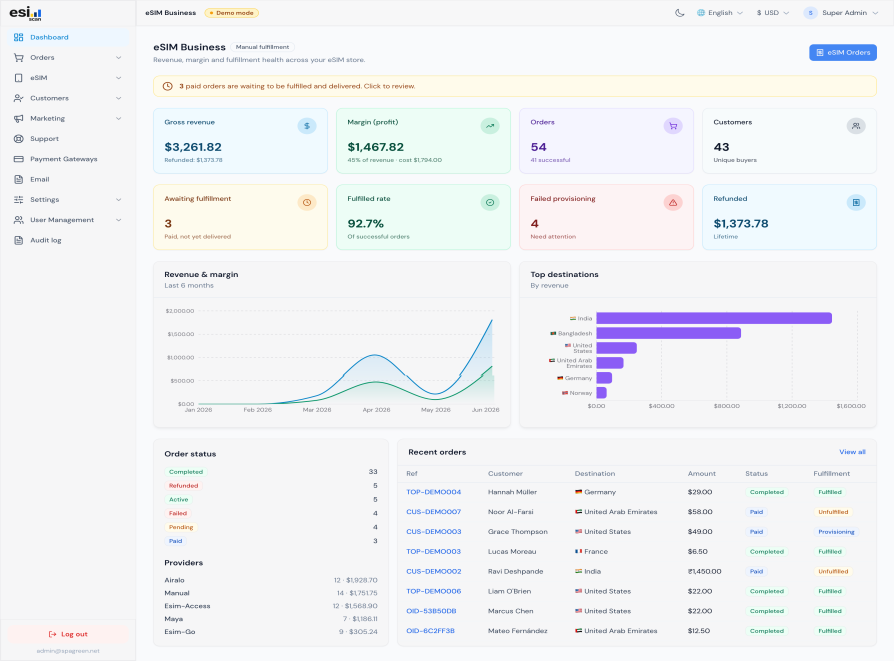Click the warning icon on the Failed provisioning card
894x661 pixels.
click(x=673, y=202)
